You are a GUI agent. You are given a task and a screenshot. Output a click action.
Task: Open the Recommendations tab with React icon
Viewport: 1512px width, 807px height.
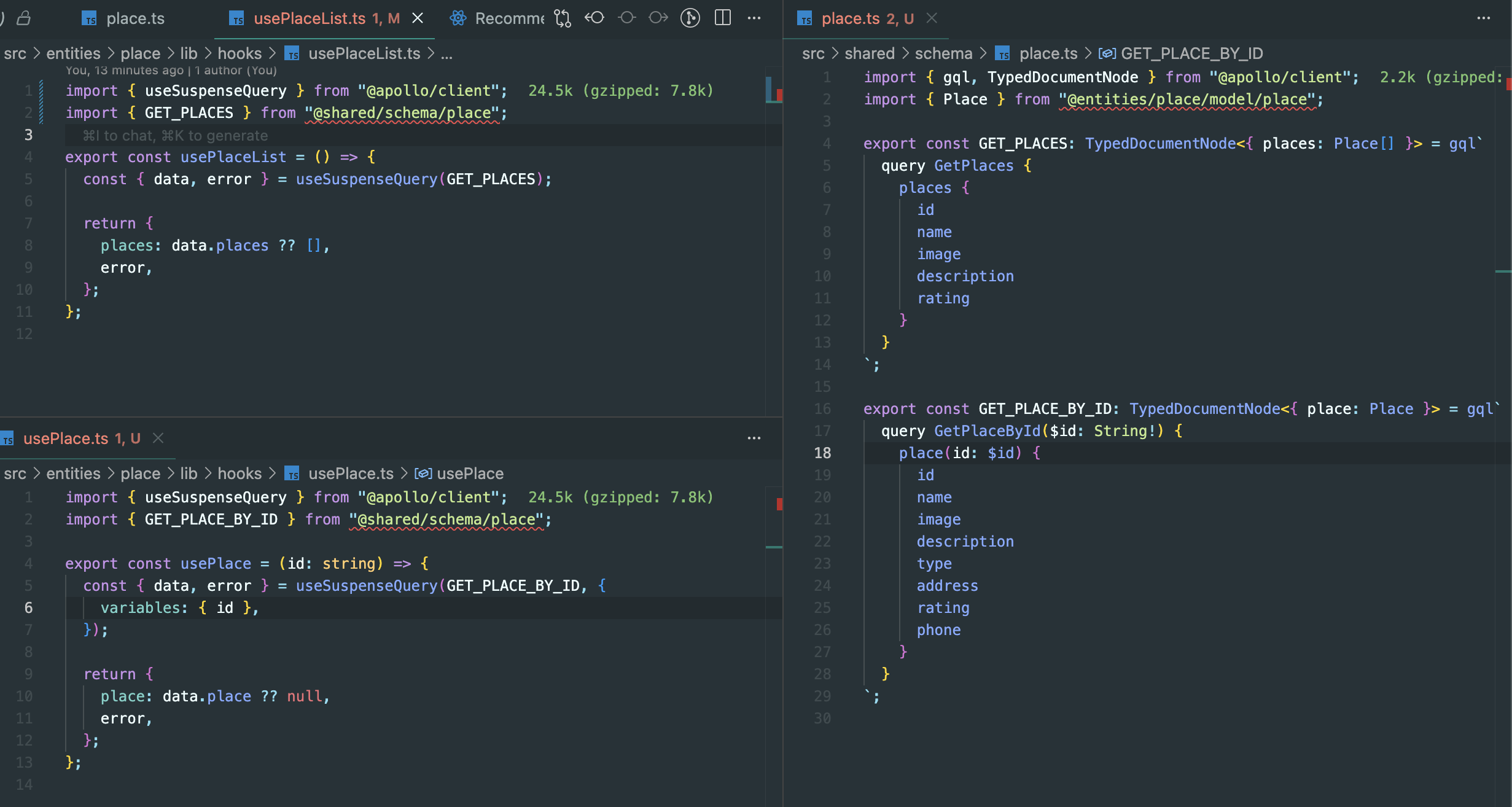(x=497, y=18)
